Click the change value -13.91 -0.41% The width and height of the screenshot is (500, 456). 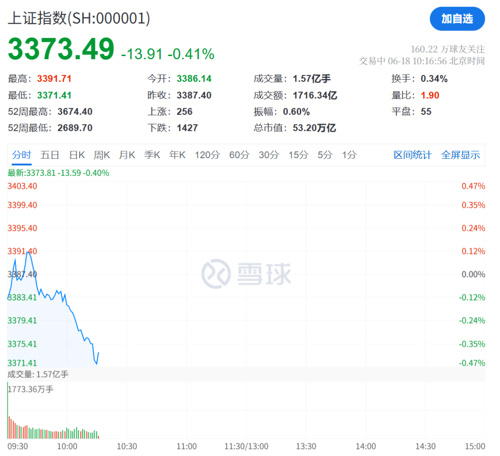pos(168,54)
